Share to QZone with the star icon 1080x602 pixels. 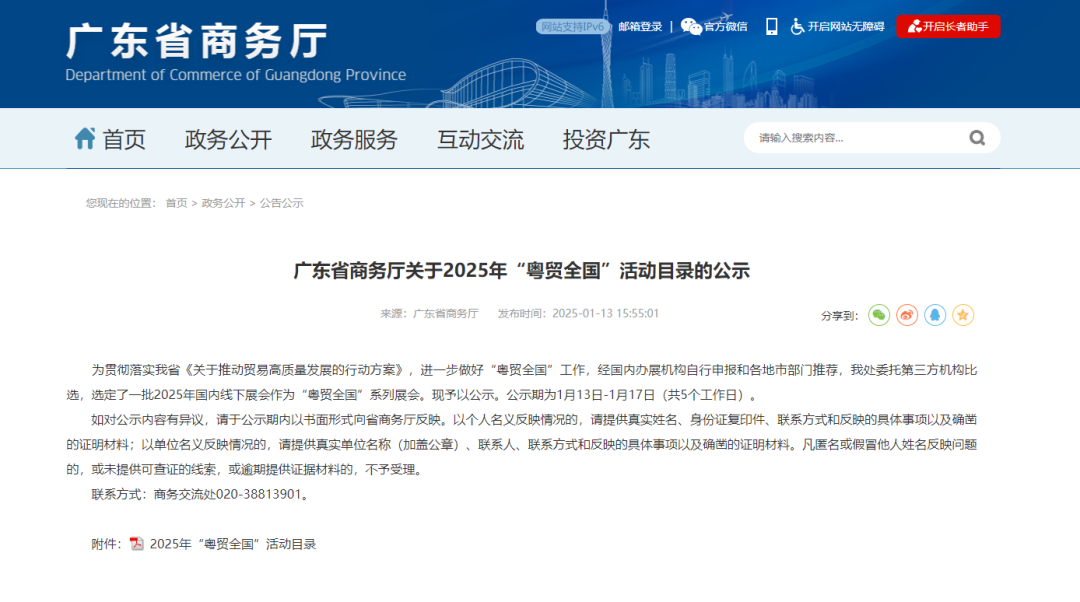(963, 315)
